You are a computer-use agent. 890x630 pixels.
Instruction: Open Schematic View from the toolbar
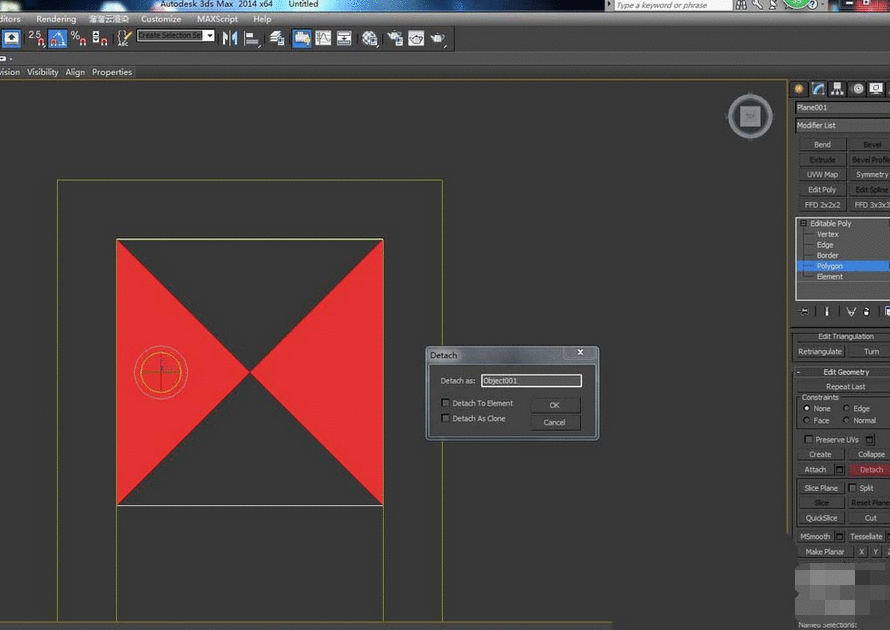pos(343,38)
